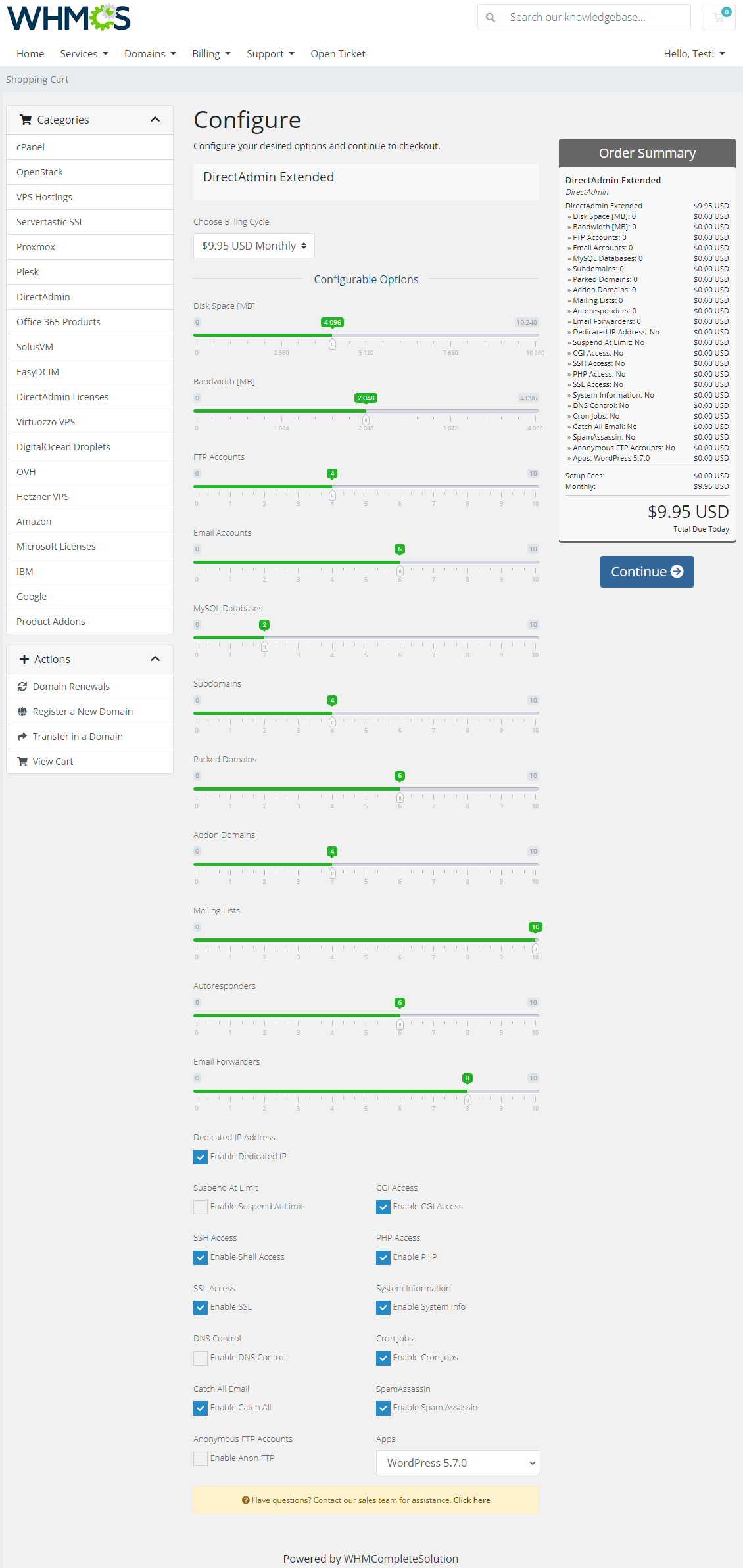The width and height of the screenshot is (743, 1568).
Task: Click the shopping cart icon in header
Action: click(718, 18)
